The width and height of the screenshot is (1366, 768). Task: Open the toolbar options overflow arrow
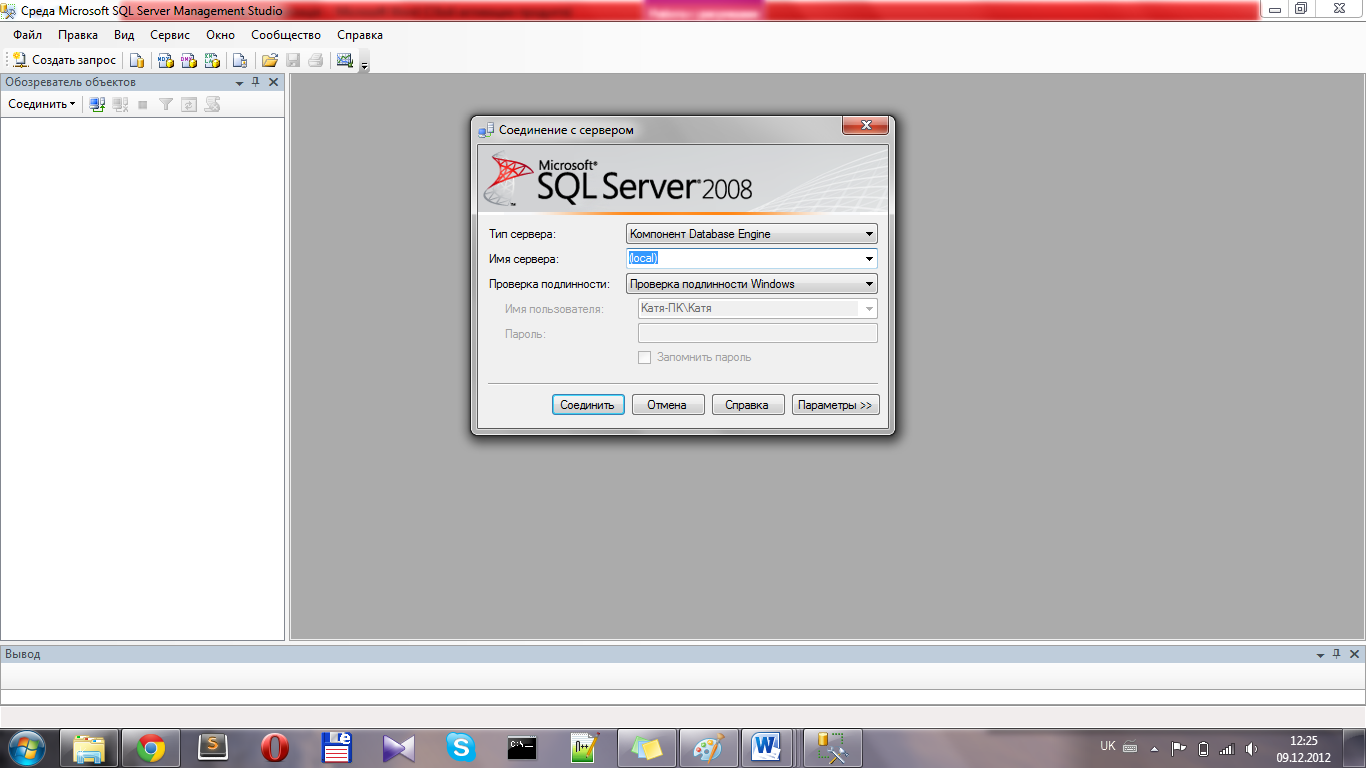pyautogui.click(x=364, y=63)
